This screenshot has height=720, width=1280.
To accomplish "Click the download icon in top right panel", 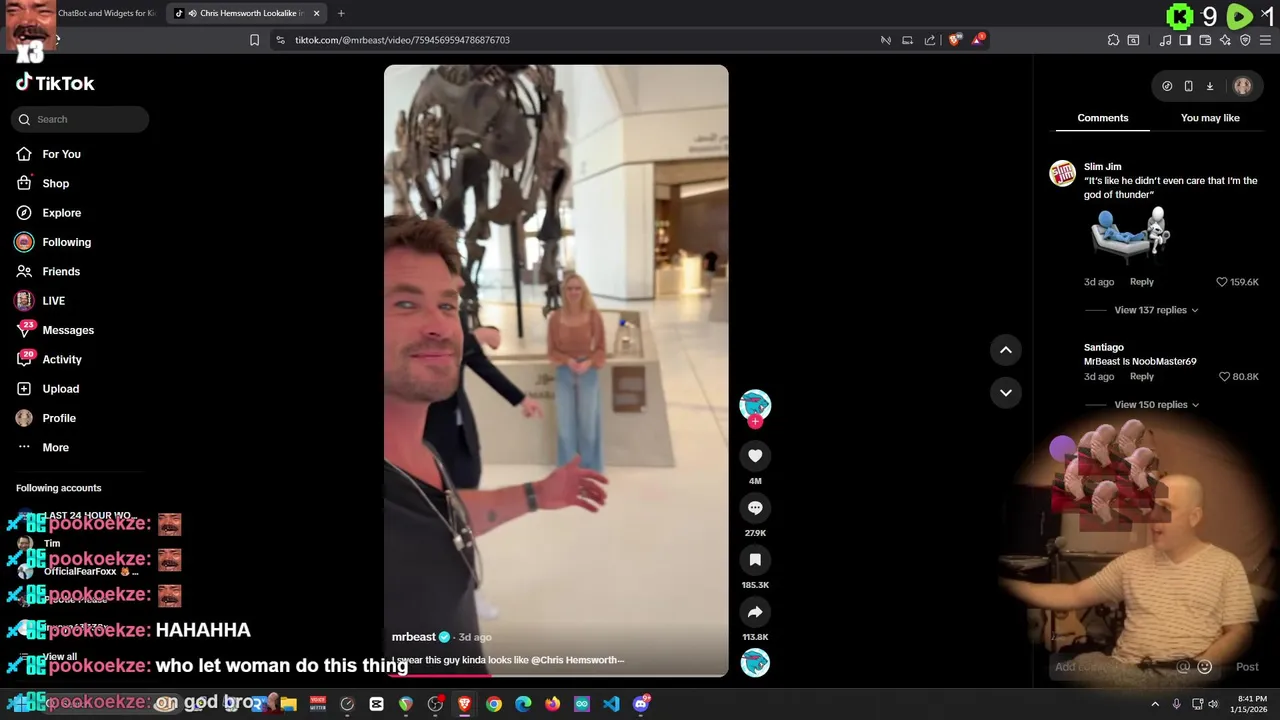I will click(x=1209, y=86).
